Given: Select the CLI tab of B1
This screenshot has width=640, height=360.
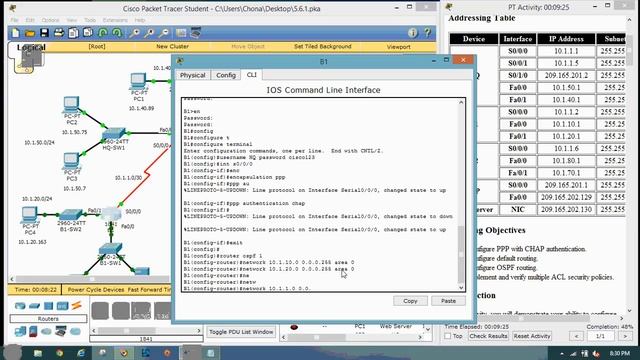Looking at the screenshot, I should [x=251, y=75].
